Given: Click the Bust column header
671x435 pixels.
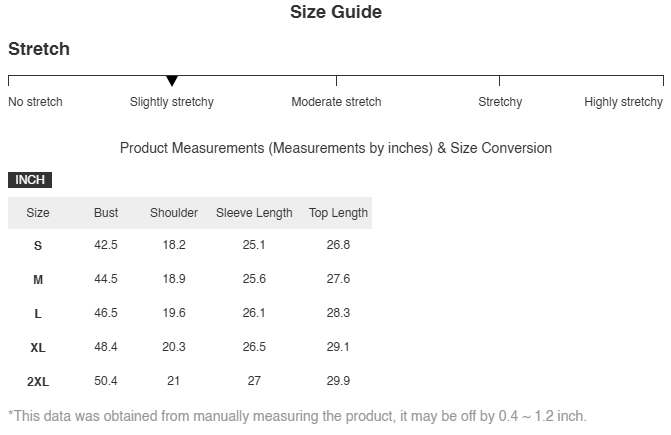Looking at the screenshot, I should [x=106, y=213].
